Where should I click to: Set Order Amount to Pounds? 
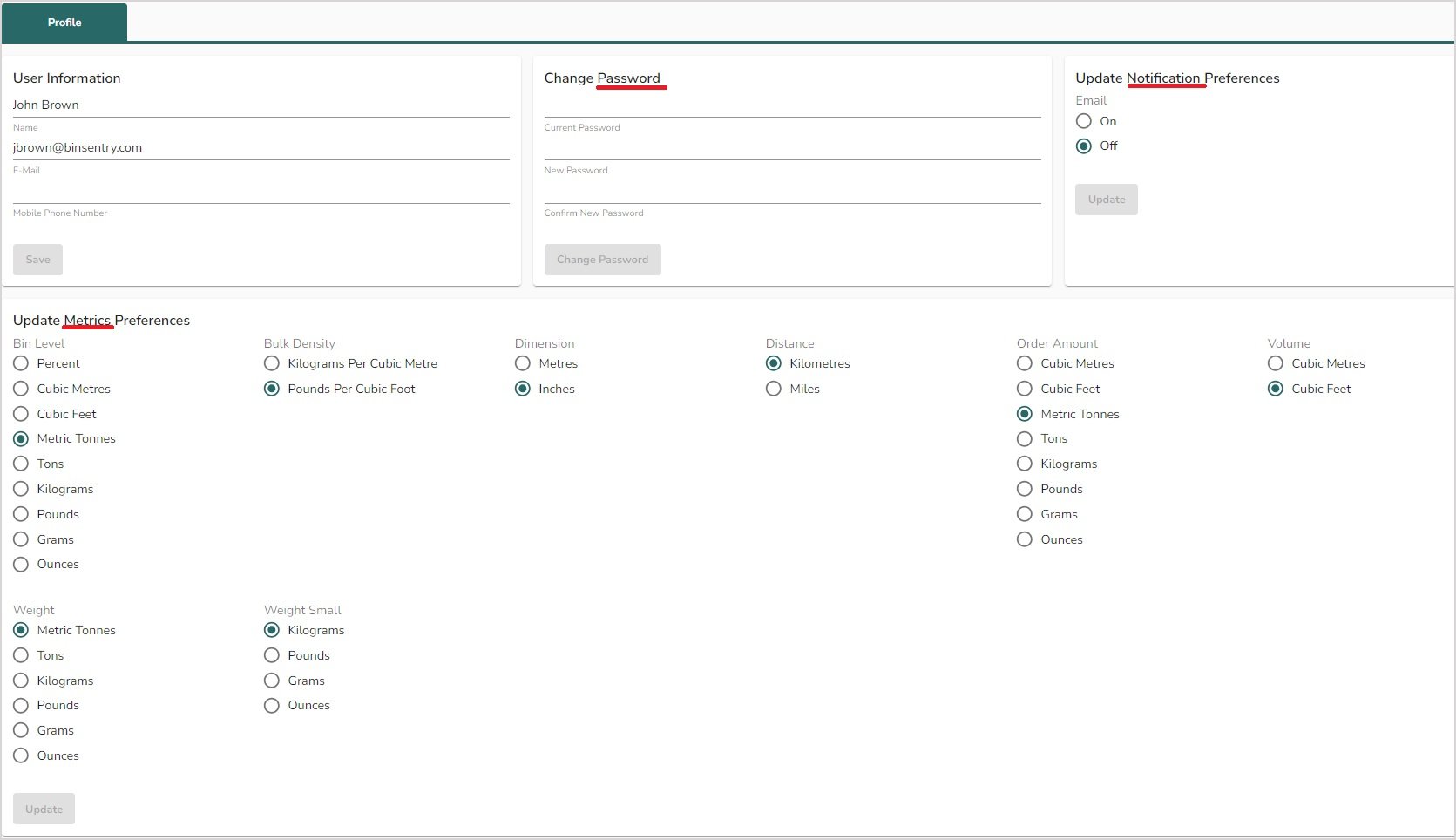(1024, 489)
